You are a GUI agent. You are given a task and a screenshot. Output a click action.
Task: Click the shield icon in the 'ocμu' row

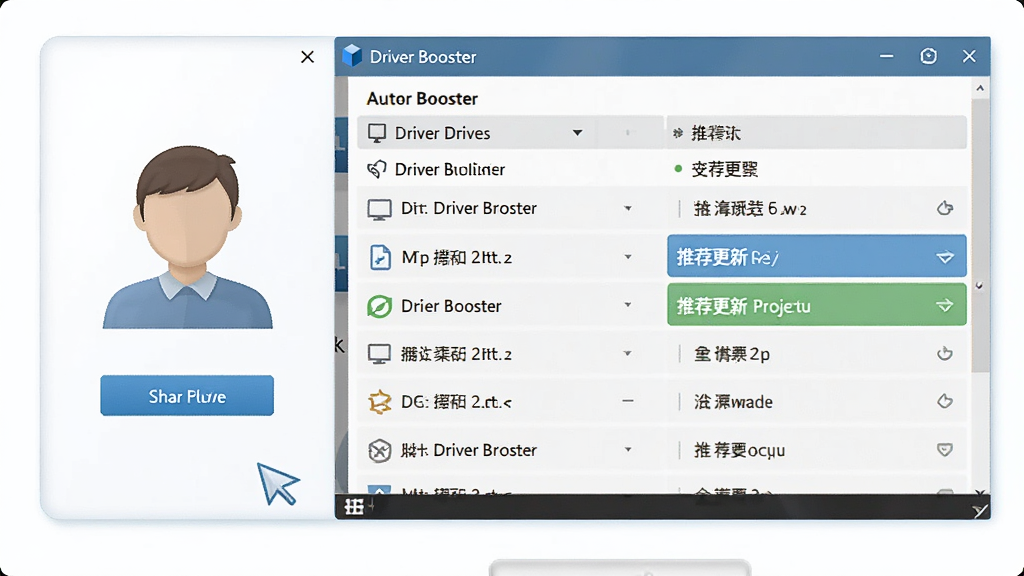(944, 449)
